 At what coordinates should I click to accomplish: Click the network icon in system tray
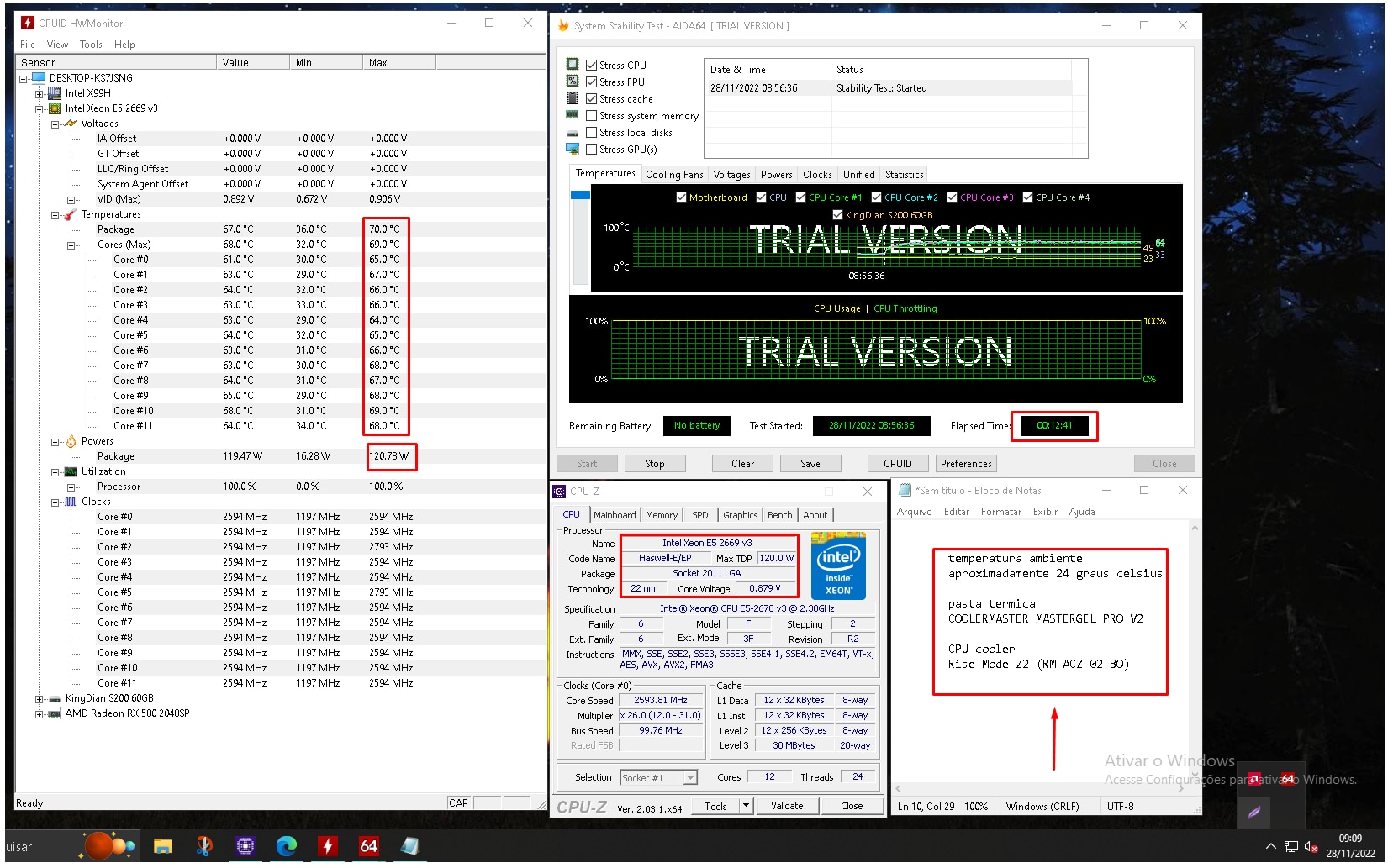(x=1290, y=846)
